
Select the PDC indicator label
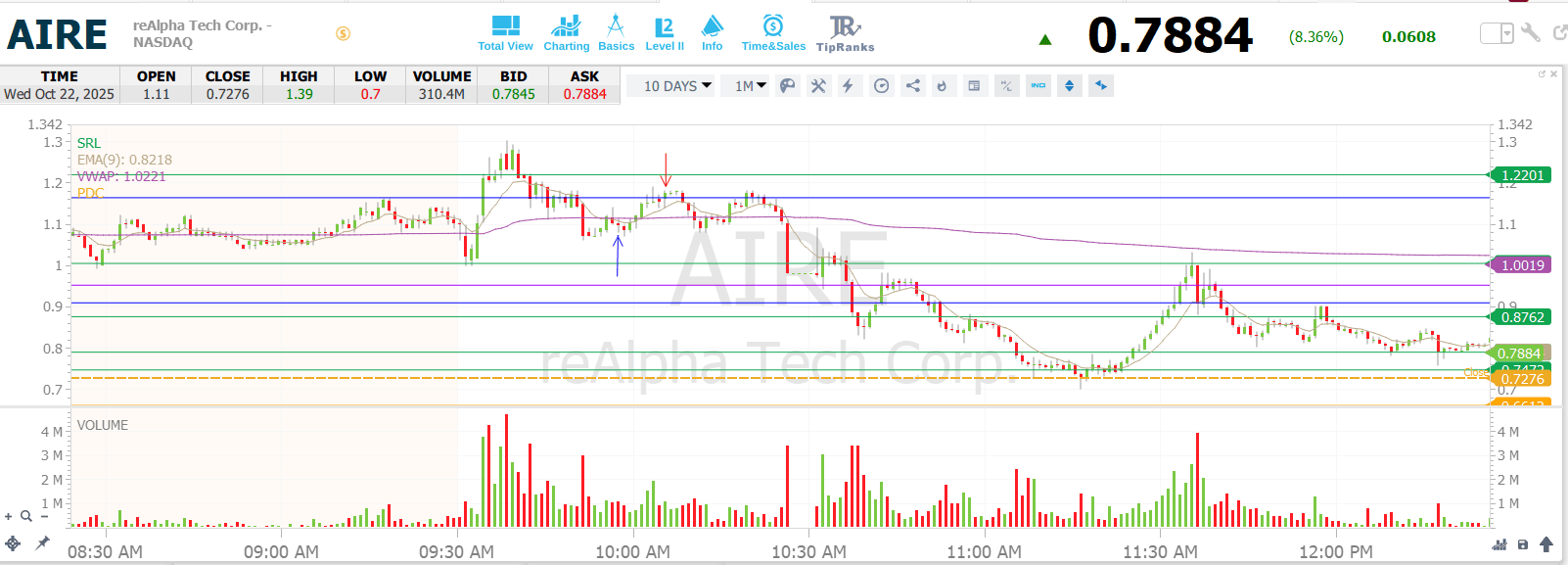pyautogui.click(x=90, y=193)
